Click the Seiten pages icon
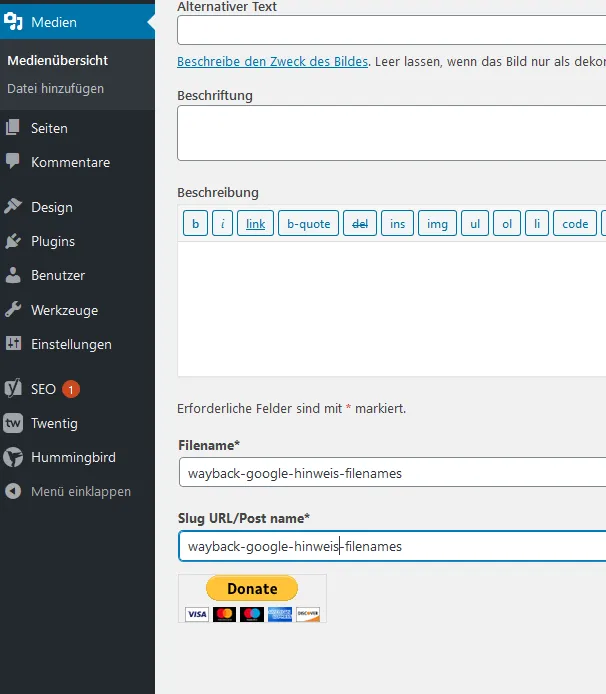Image resolution: width=606 pixels, height=694 pixels. click(13, 127)
